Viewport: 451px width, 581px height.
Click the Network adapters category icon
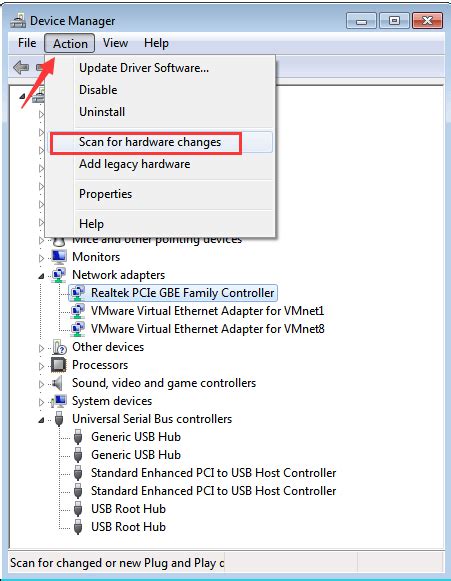pos(59,275)
